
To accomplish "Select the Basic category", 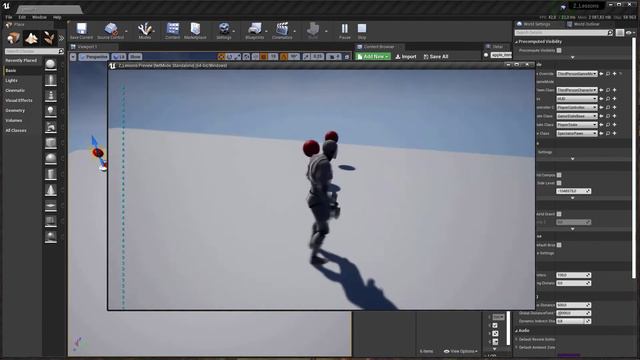I will tap(11, 71).
